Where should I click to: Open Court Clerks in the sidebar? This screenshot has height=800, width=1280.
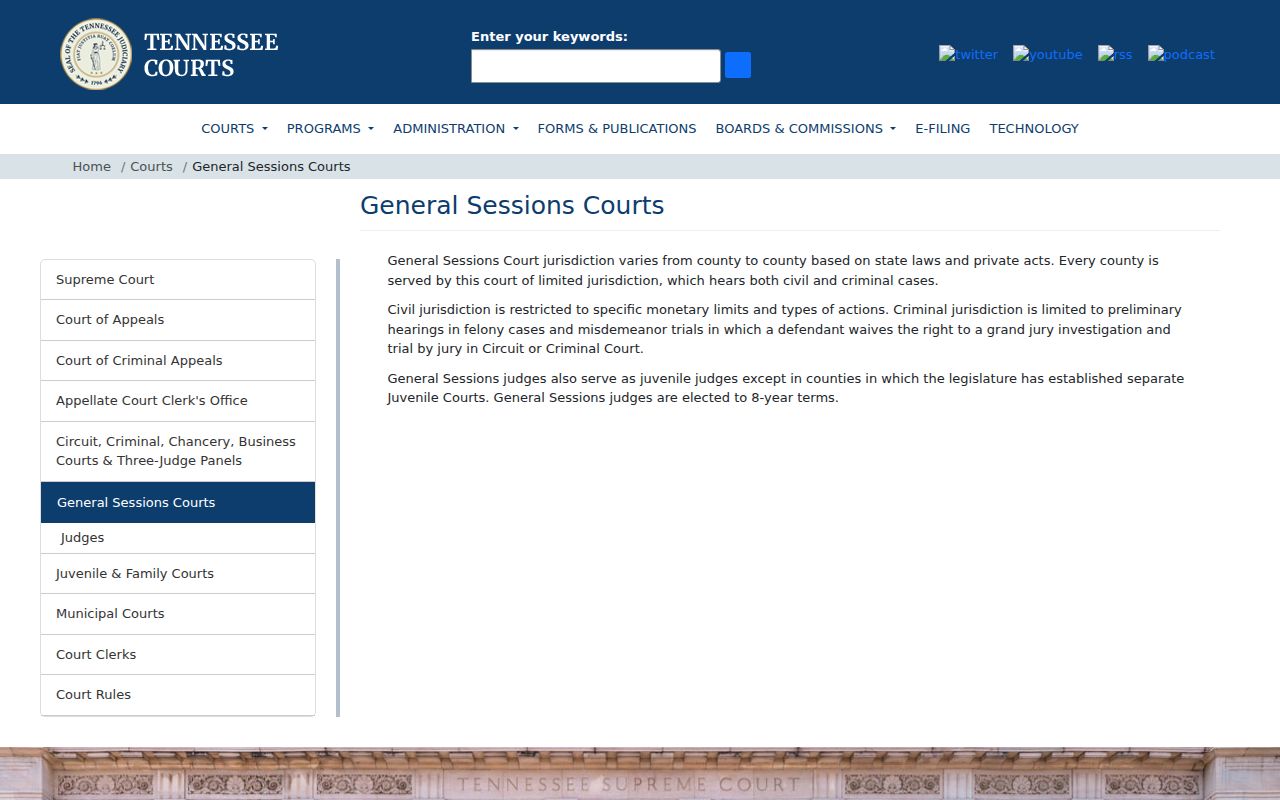pos(178,655)
